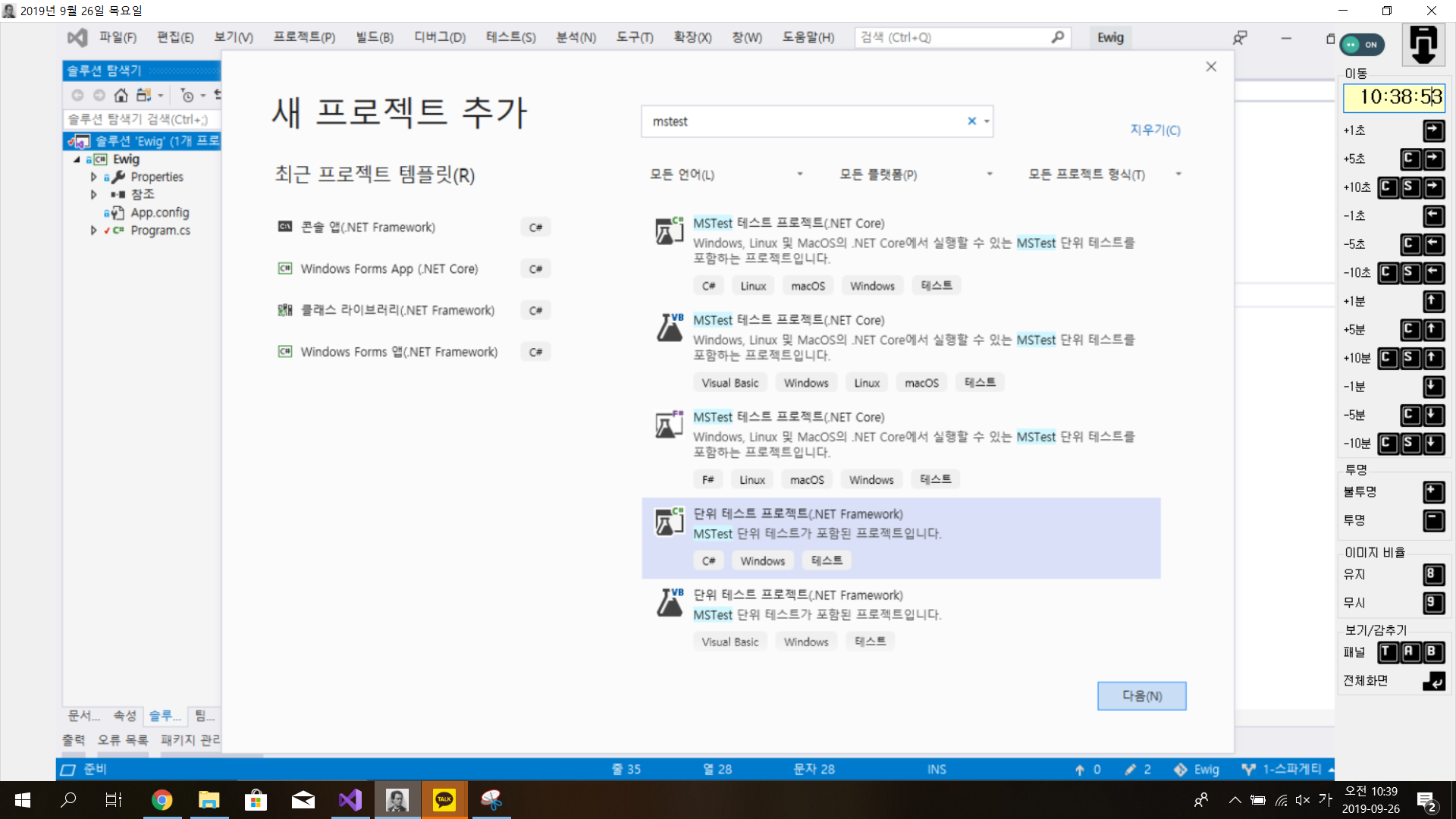Click the Visual Studio taskbar icon
Screen dimensions: 1456x819
pyautogui.click(x=350, y=800)
